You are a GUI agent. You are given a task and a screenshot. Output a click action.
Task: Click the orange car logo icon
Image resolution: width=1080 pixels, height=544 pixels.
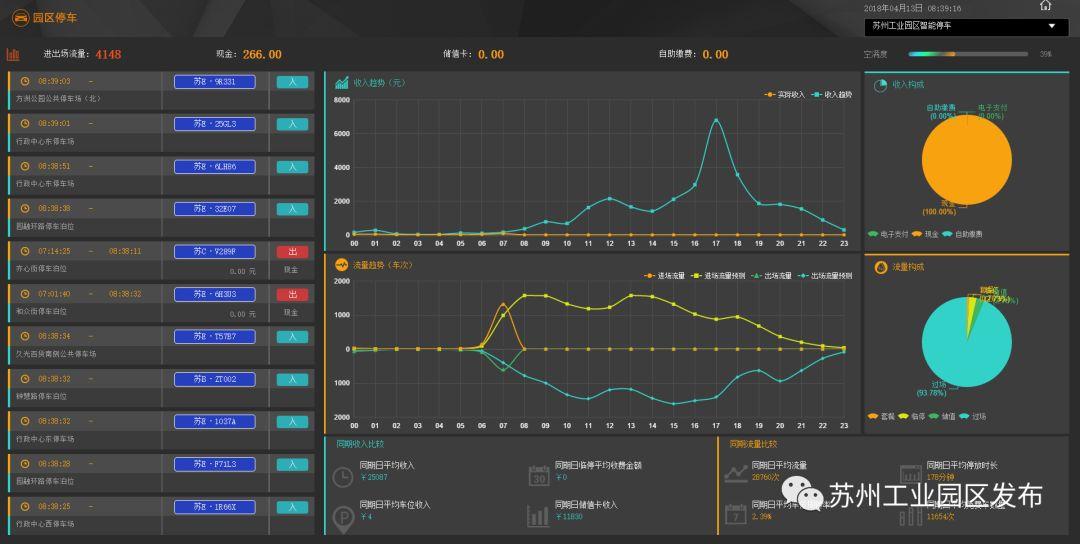(19, 17)
